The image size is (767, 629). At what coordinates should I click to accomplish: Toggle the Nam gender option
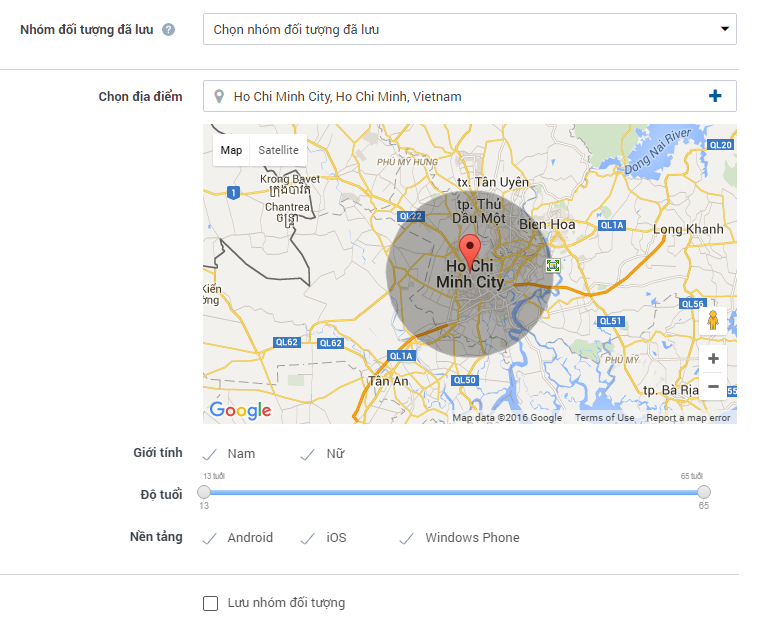tap(229, 454)
